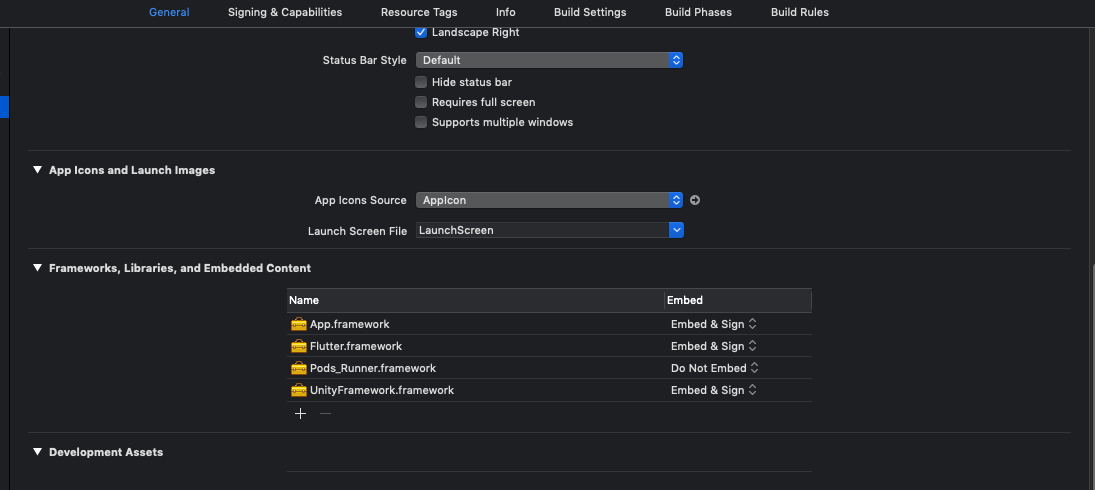
Task: Enable Requires full screen
Action: pyautogui.click(x=421, y=102)
